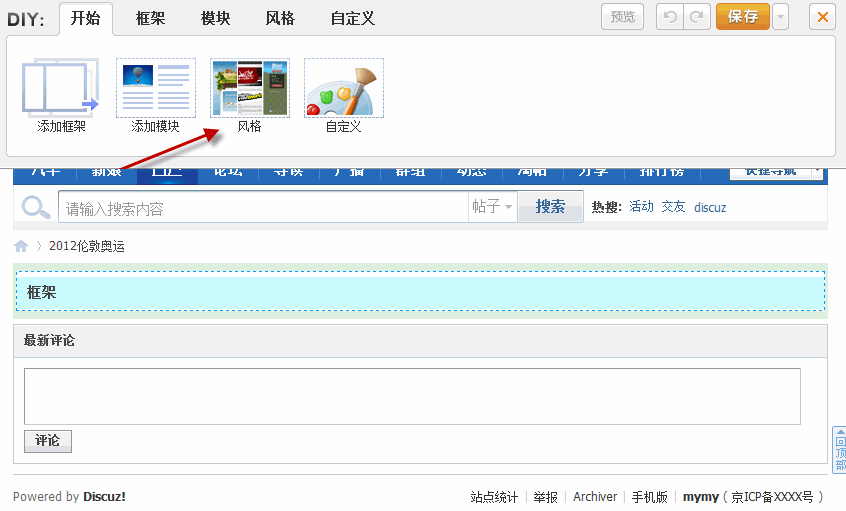Open the 帖子 search type dropdown
Viewport: 846px width, 511px height.
coord(492,207)
